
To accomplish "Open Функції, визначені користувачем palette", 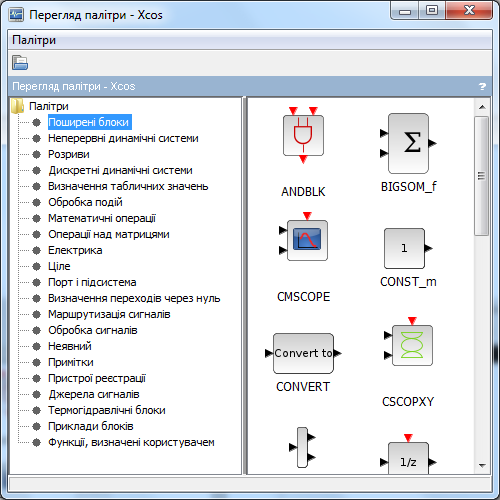I will pos(131,442).
